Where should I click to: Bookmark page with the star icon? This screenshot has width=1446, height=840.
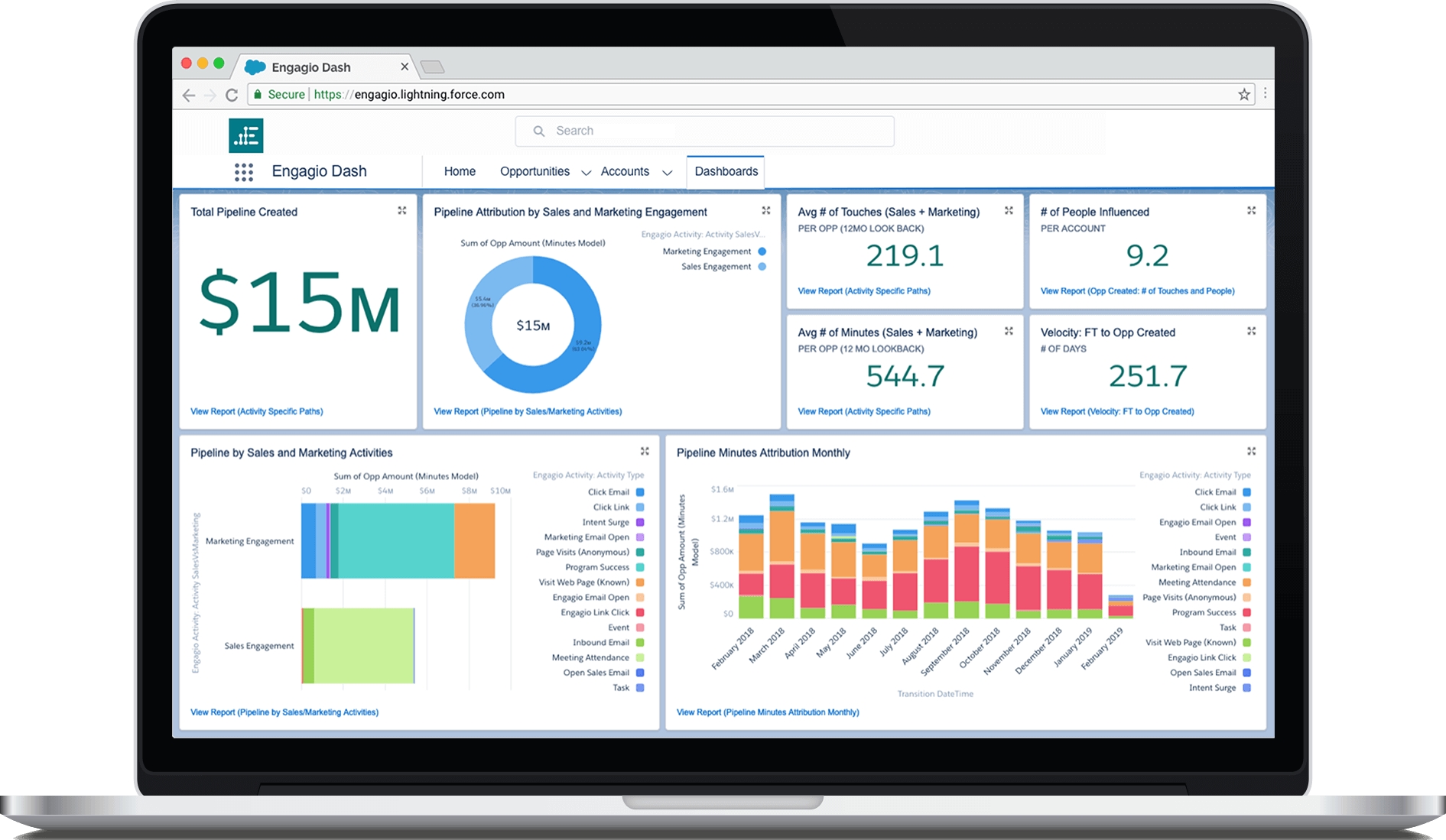pos(1244,95)
